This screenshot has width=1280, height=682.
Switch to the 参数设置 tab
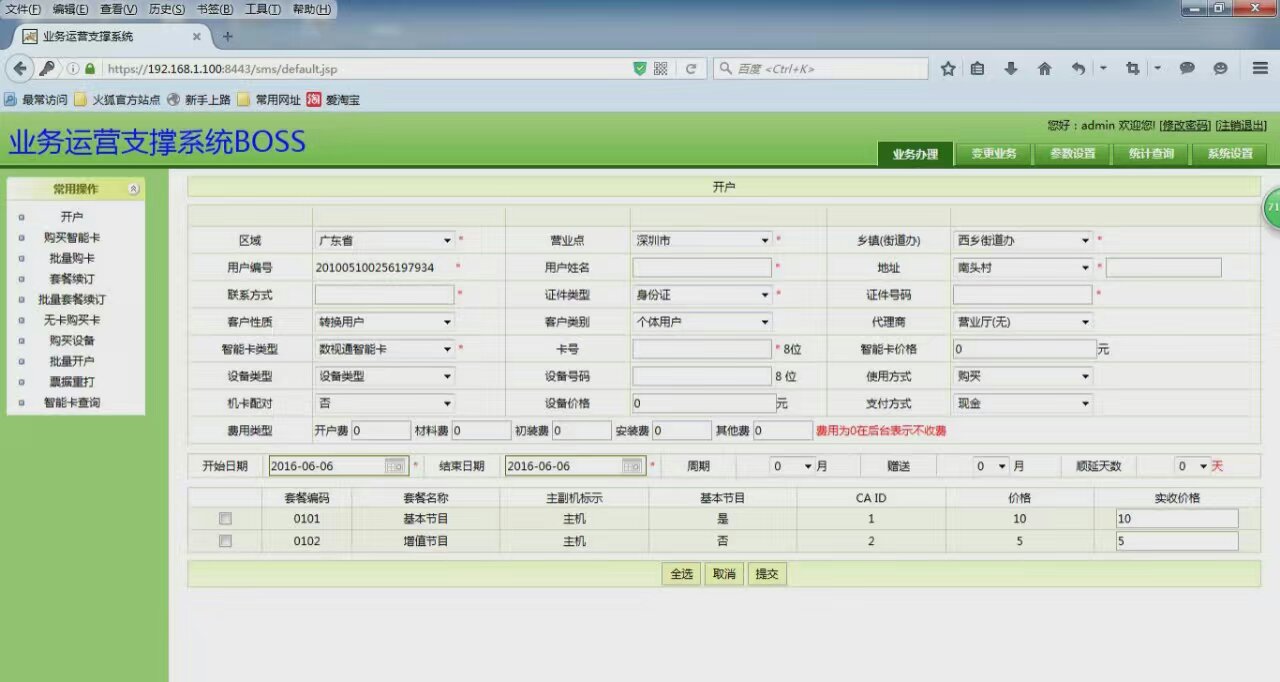(x=1072, y=154)
